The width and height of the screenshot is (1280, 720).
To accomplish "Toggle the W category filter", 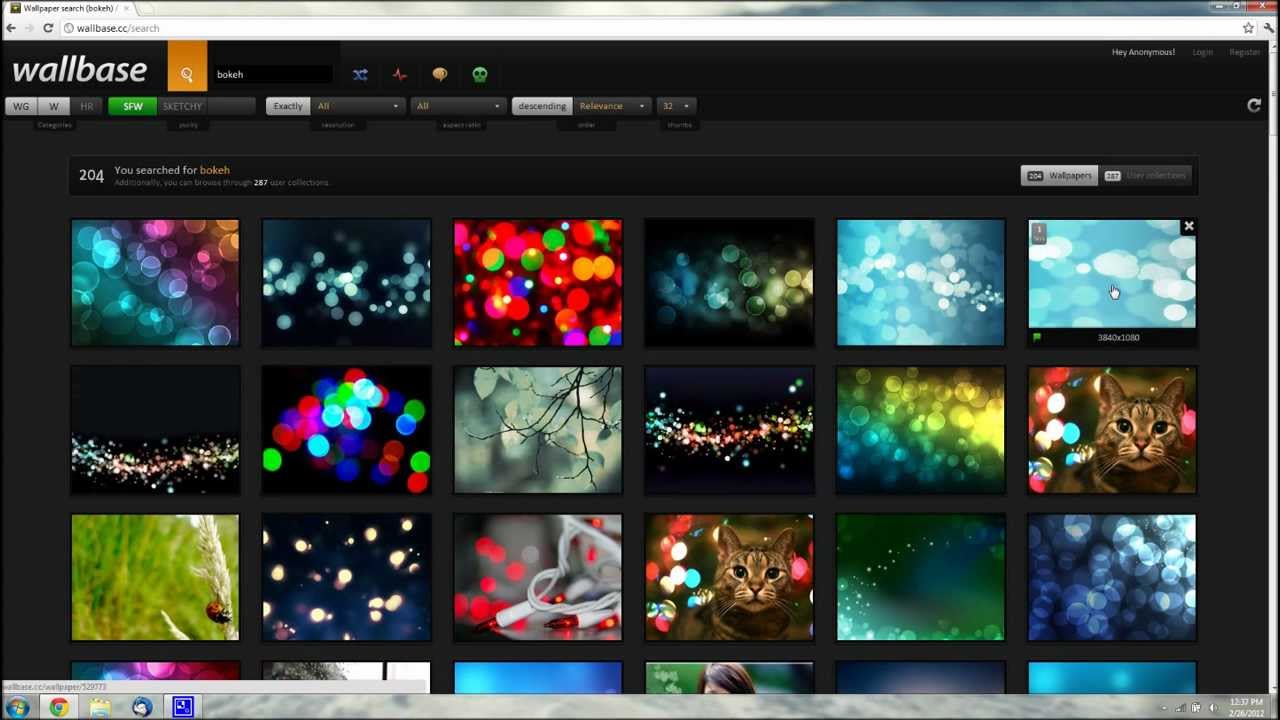I will click(54, 106).
